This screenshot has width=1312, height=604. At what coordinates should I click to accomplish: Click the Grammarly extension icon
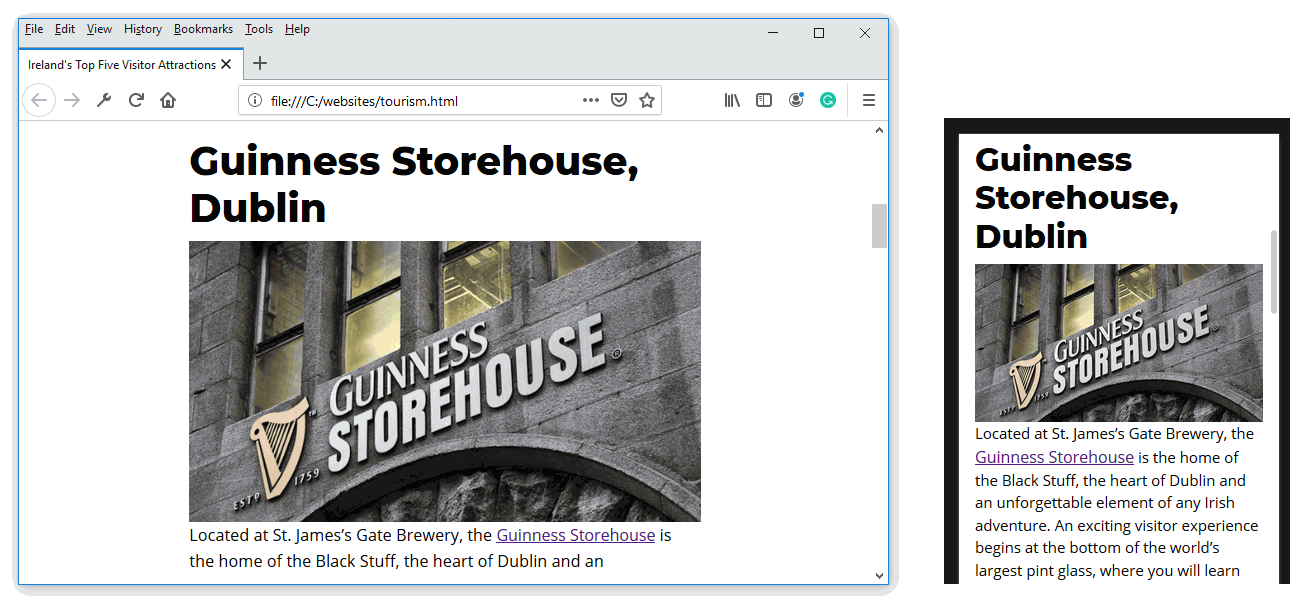pos(828,100)
